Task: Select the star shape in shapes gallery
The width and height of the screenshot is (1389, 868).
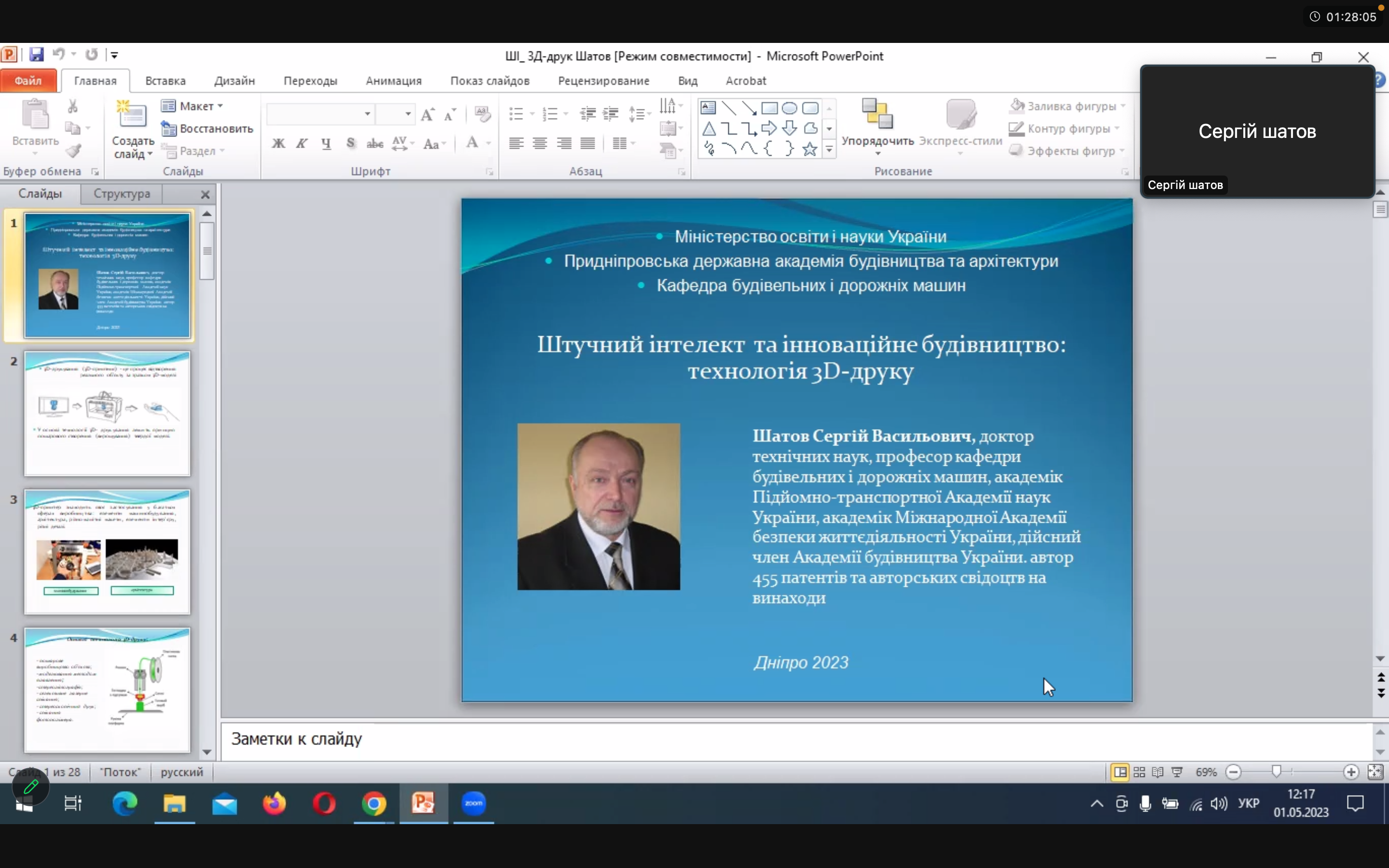Action: [x=809, y=149]
